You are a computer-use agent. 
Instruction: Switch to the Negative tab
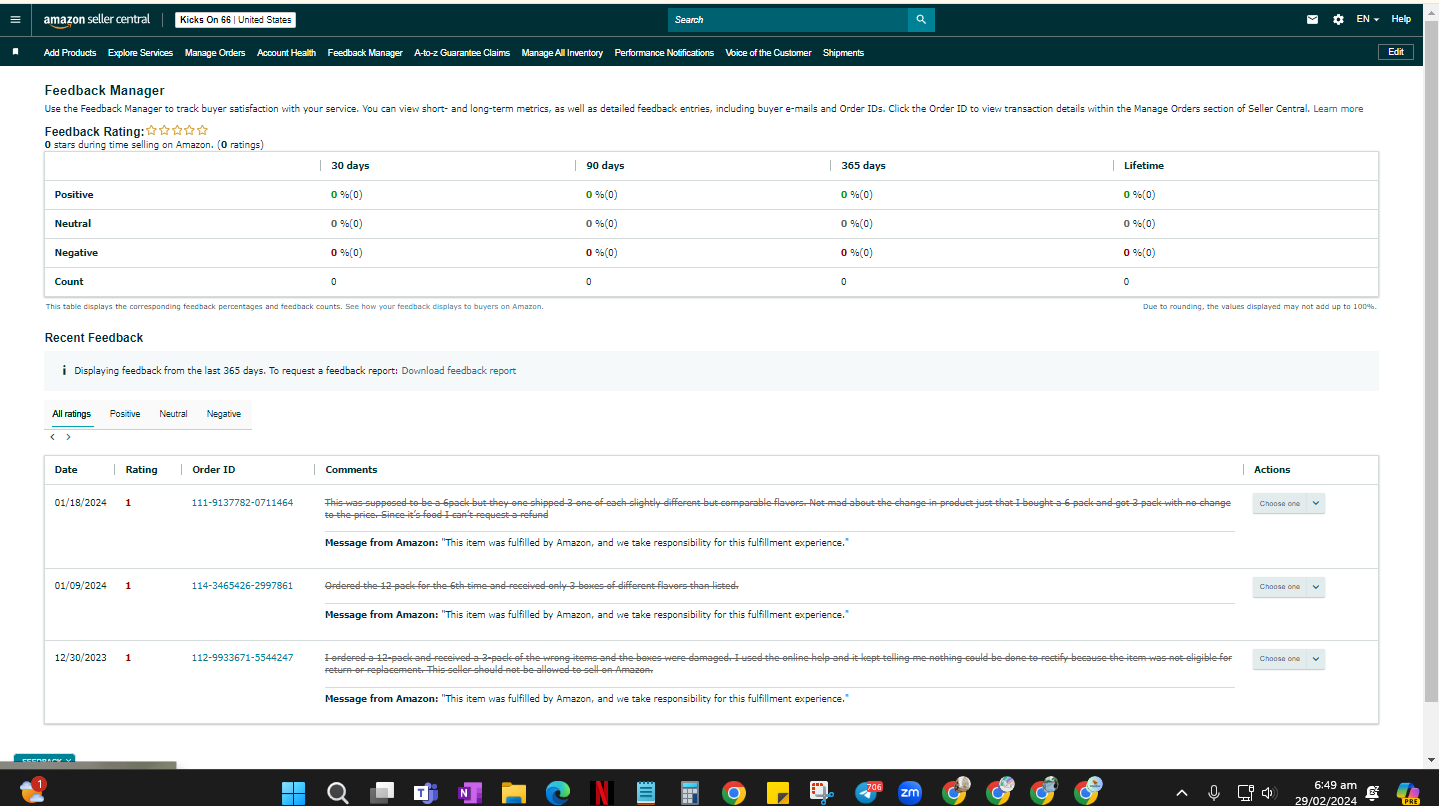coord(224,414)
